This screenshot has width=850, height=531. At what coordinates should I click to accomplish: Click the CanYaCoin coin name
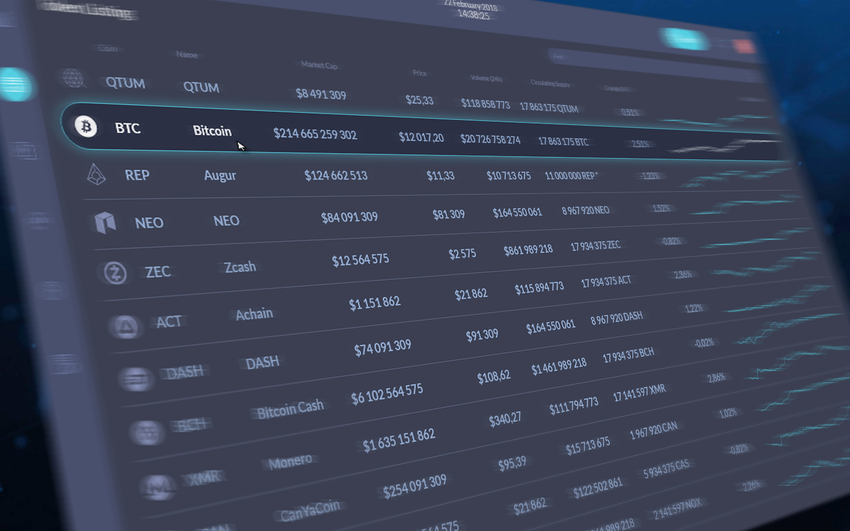point(310,510)
